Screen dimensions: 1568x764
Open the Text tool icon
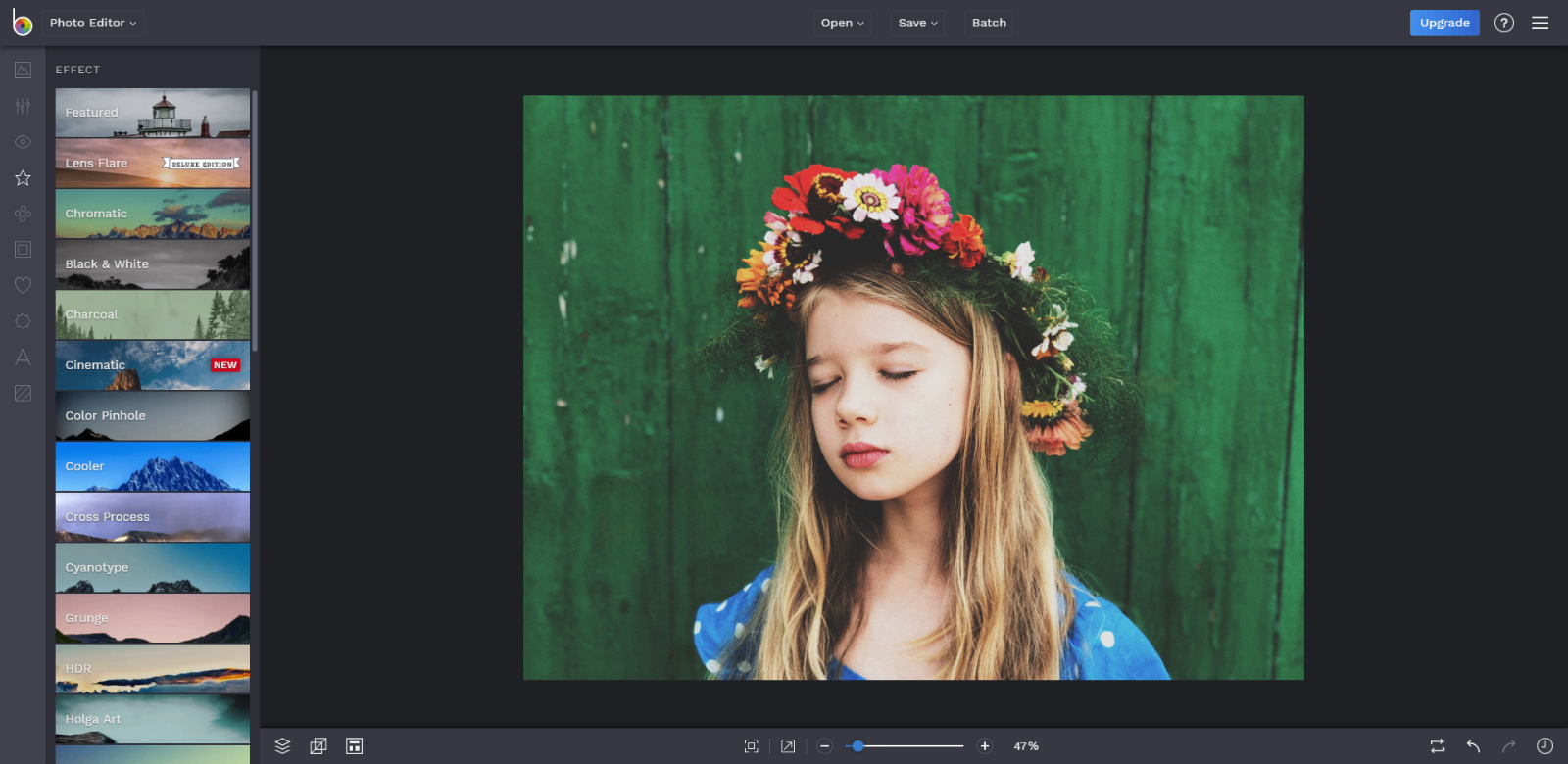[23, 358]
